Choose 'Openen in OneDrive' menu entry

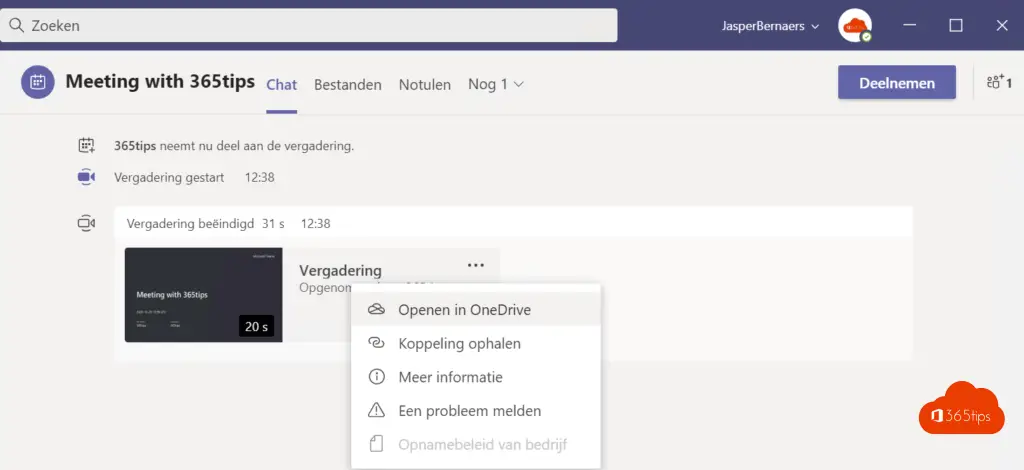coord(464,310)
